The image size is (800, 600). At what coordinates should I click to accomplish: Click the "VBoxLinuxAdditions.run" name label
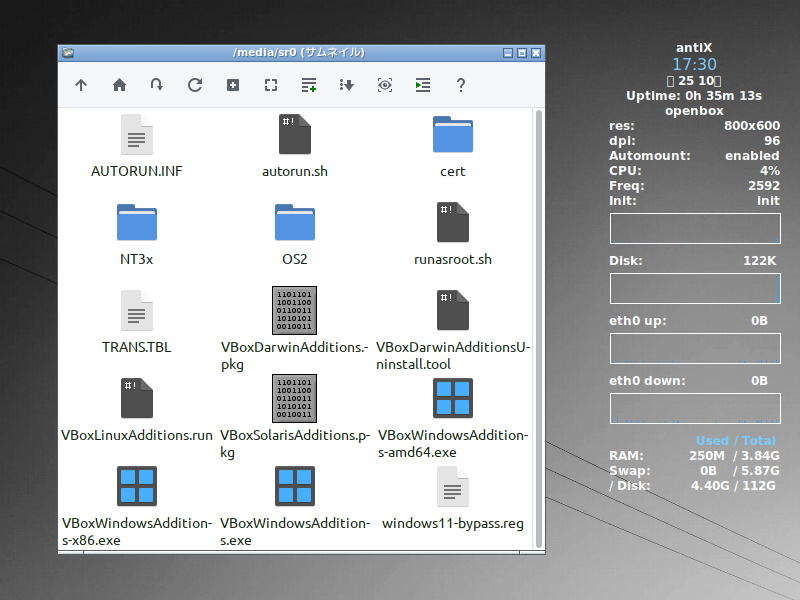pyautogui.click(x=137, y=435)
